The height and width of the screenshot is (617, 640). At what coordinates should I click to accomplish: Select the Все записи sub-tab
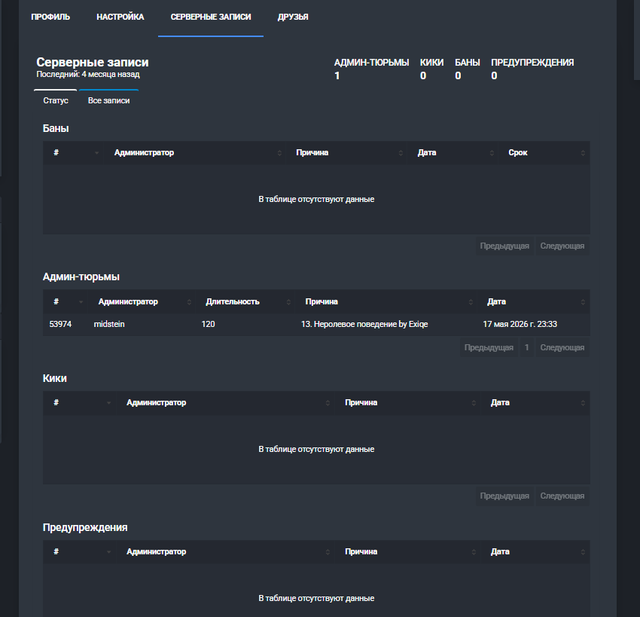pos(109,100)
